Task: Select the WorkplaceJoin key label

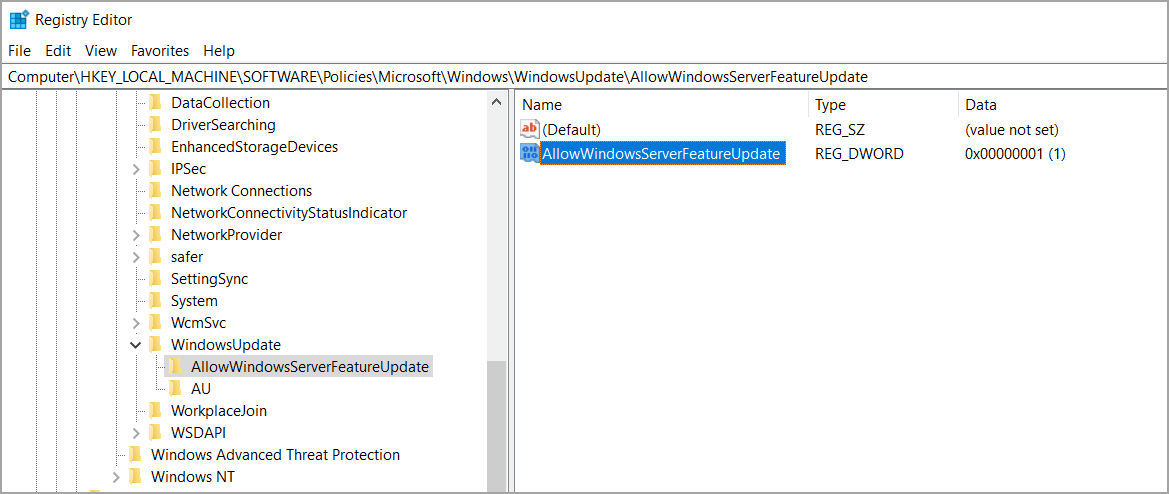Action: click(218, 411)
